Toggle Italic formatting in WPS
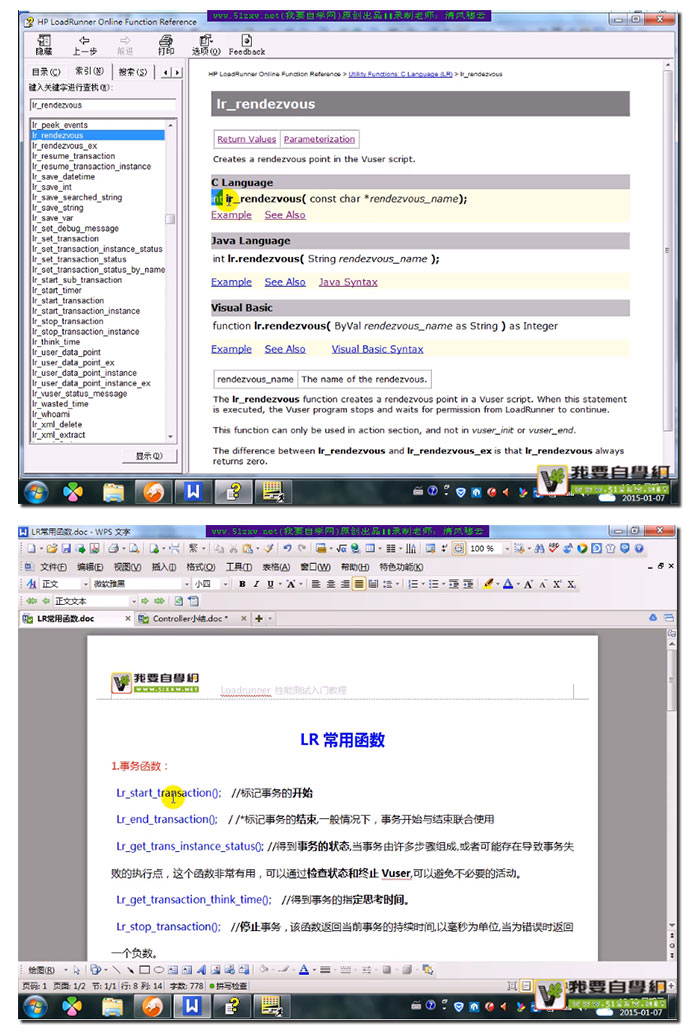The width and height of the screenshot is (700, 1032). (256, 584)
